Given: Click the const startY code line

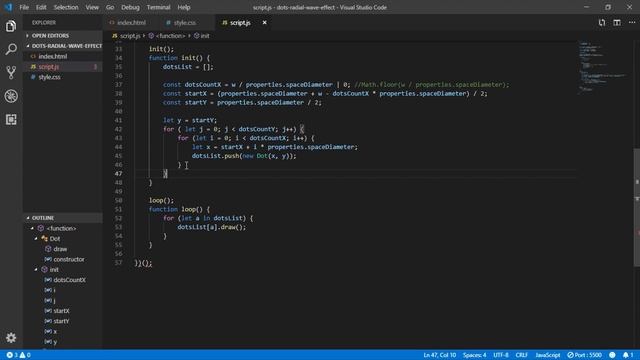Looking at the screenshot, I should point(242,102).
